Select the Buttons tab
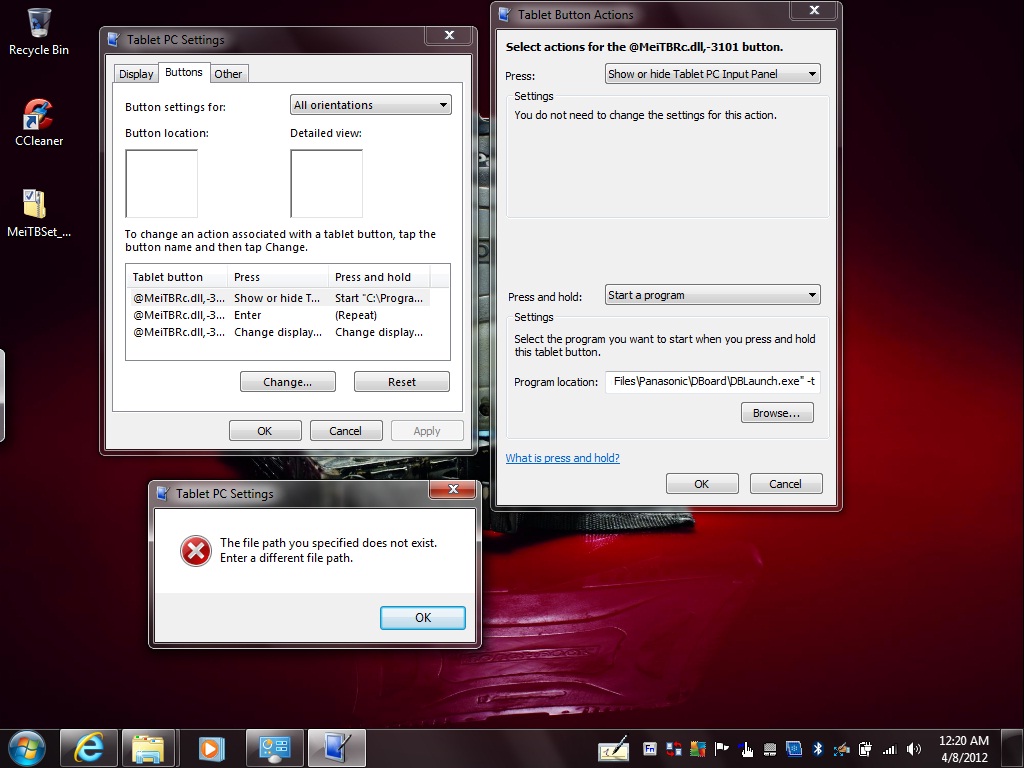 click(184, 72)
